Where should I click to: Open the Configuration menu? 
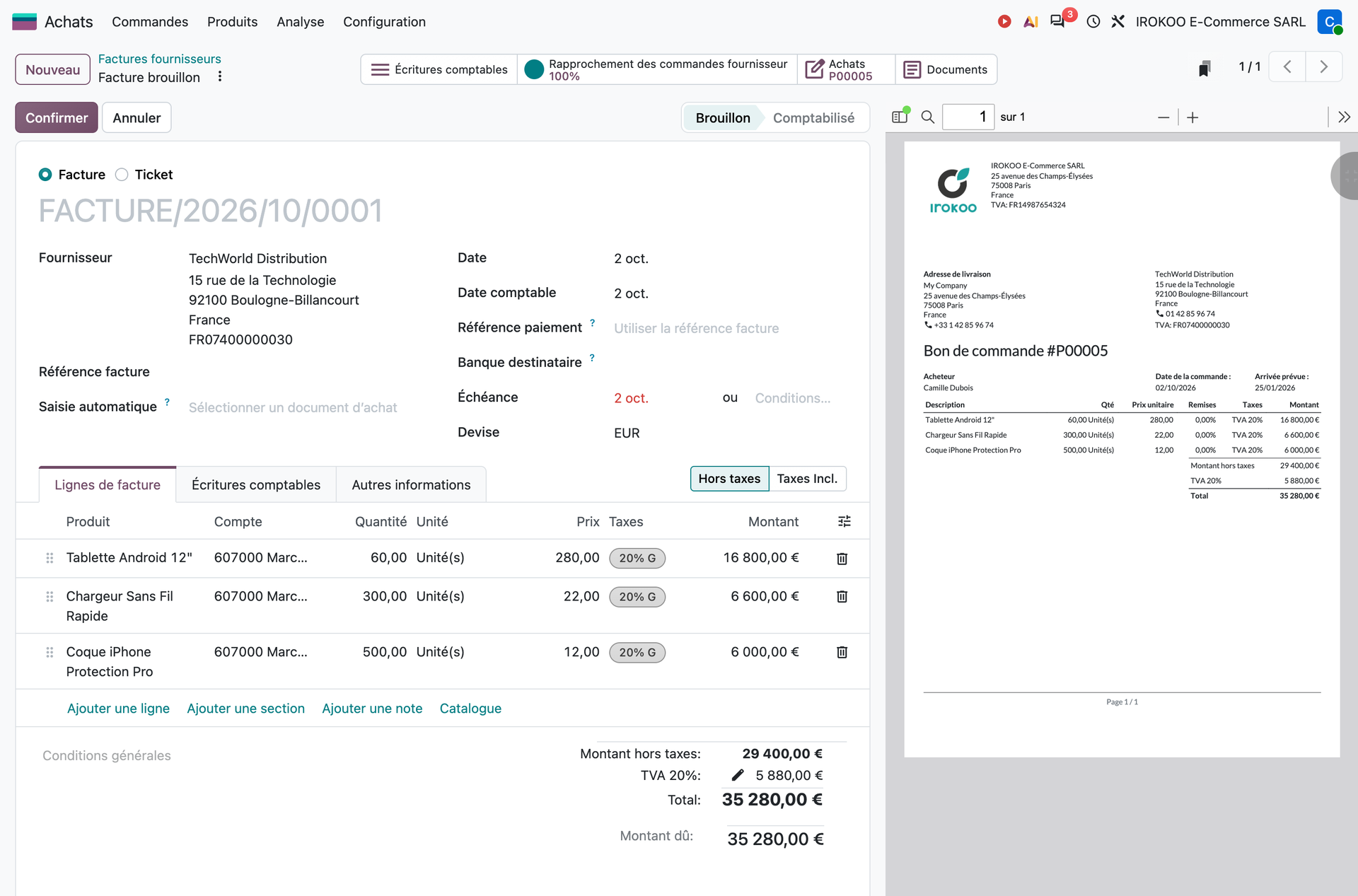(x=384, y=22)
